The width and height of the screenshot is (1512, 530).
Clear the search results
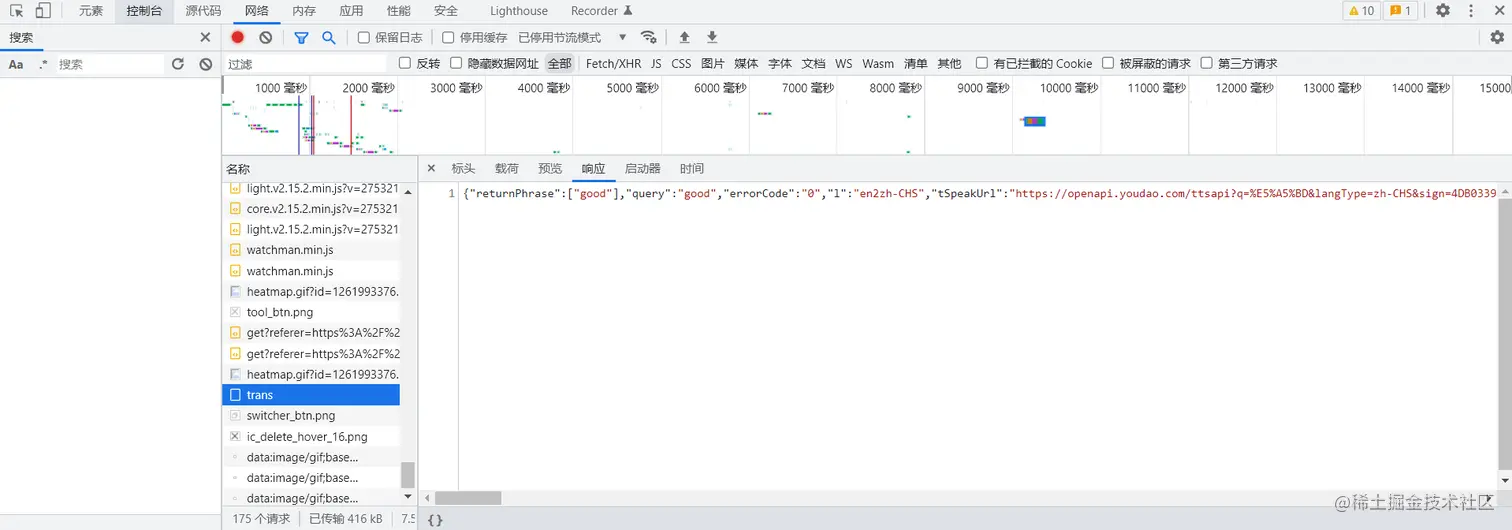tap(206, 64)
